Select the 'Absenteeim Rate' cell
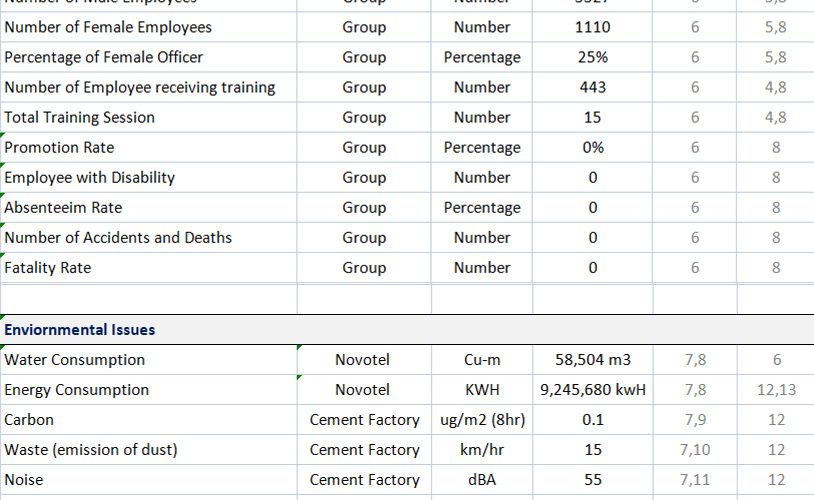 (x=148, y=208)
